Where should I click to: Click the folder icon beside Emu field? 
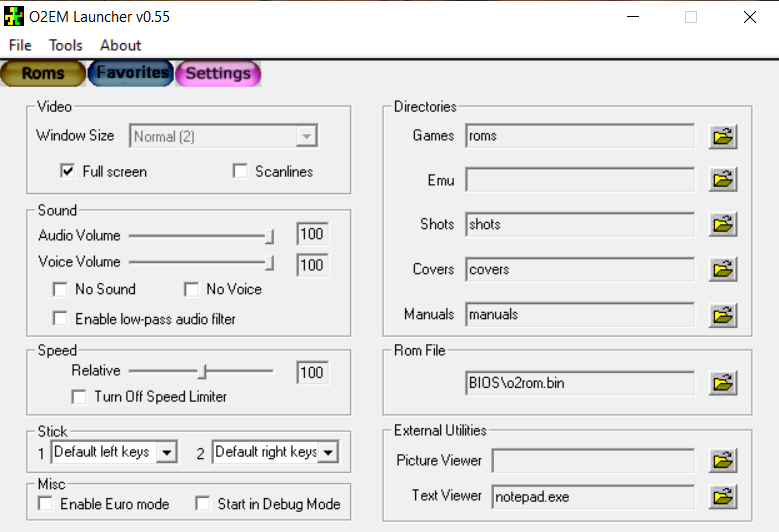point(722,180)
